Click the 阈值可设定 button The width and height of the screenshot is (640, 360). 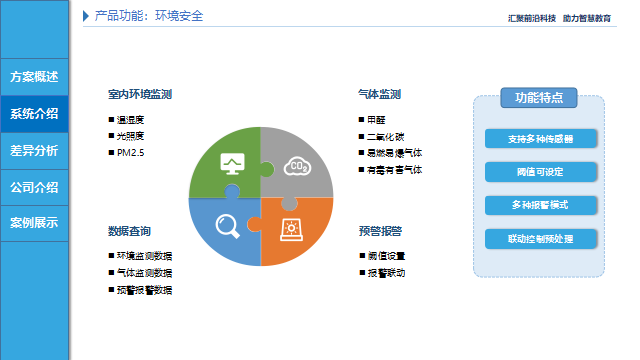[540, 172]
